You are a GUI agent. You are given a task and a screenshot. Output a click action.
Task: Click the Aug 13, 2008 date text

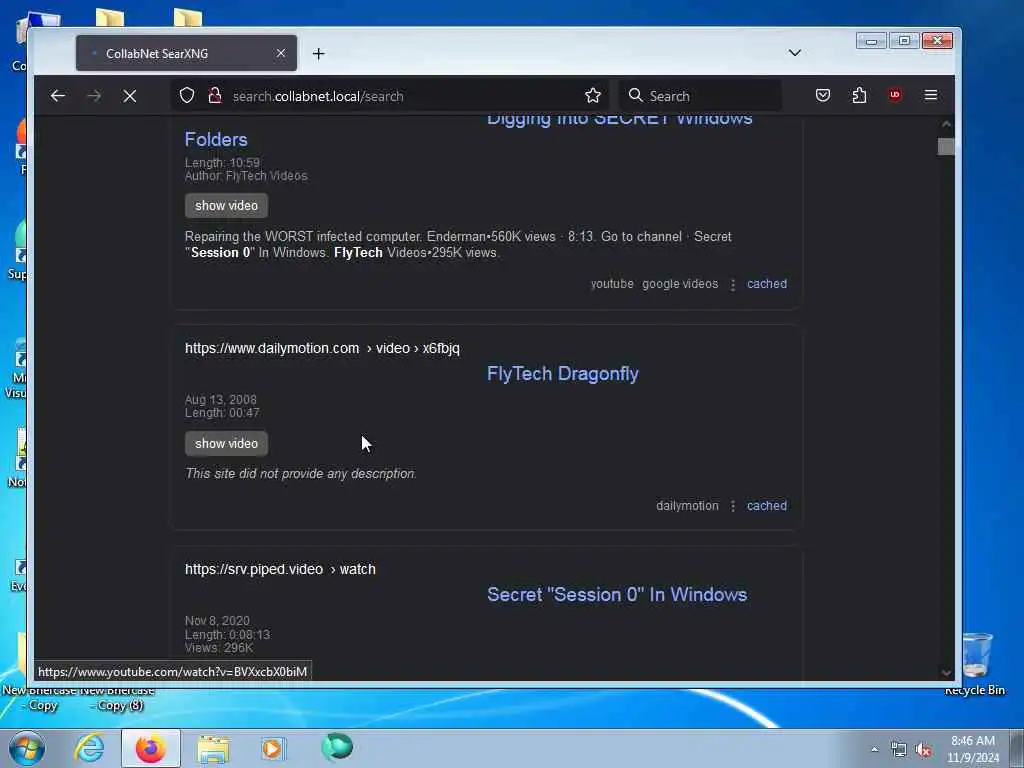tap(221, 399)
